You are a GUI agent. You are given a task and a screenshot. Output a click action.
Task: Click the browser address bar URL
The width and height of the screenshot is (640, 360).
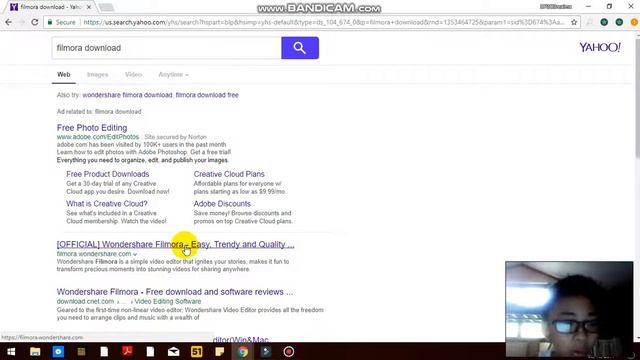(x=324, y=22)
